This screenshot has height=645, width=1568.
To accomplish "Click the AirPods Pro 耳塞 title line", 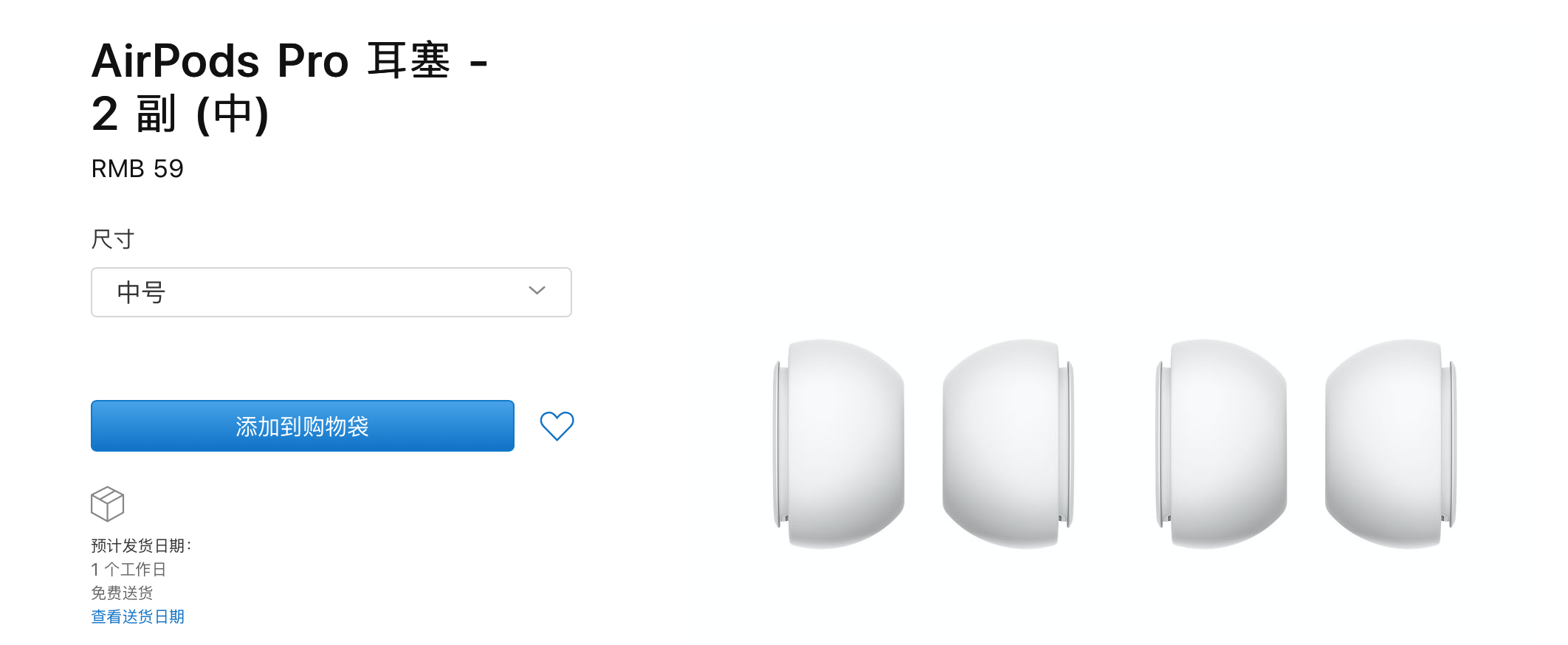I will coord(289,61).
